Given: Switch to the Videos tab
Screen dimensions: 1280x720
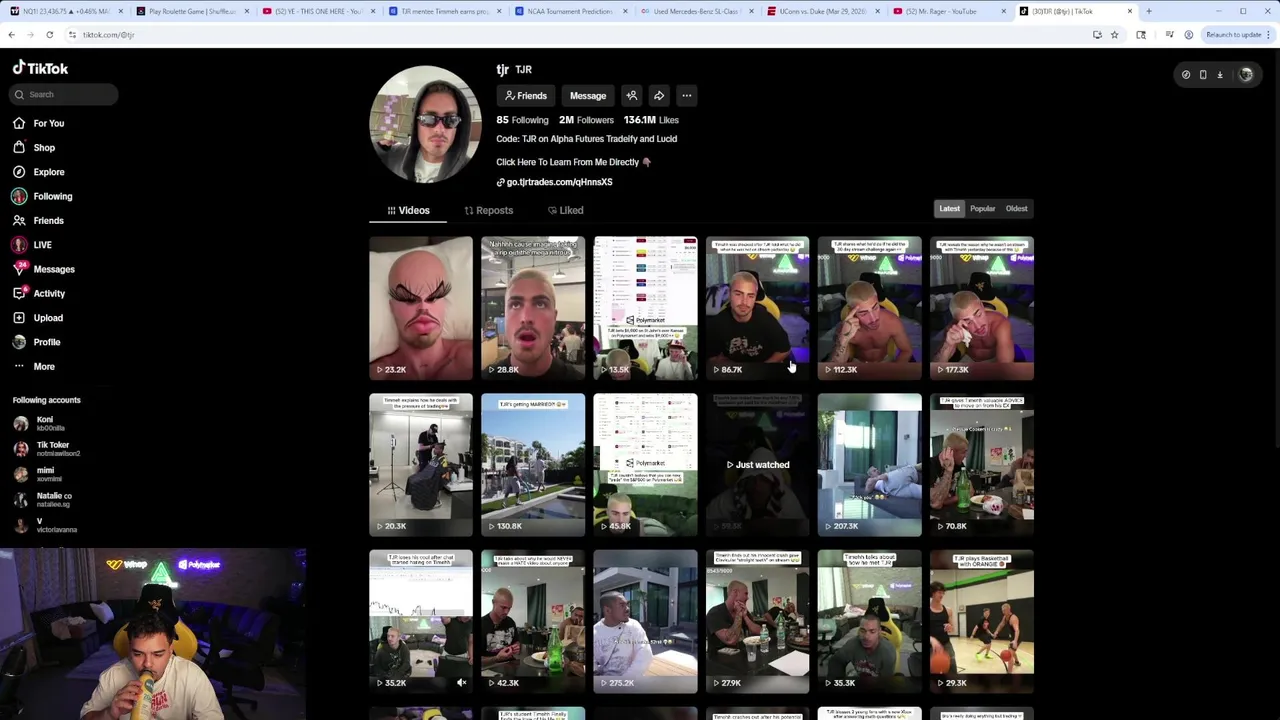Looking at the screenshot, I should click(x=408, y=210).
